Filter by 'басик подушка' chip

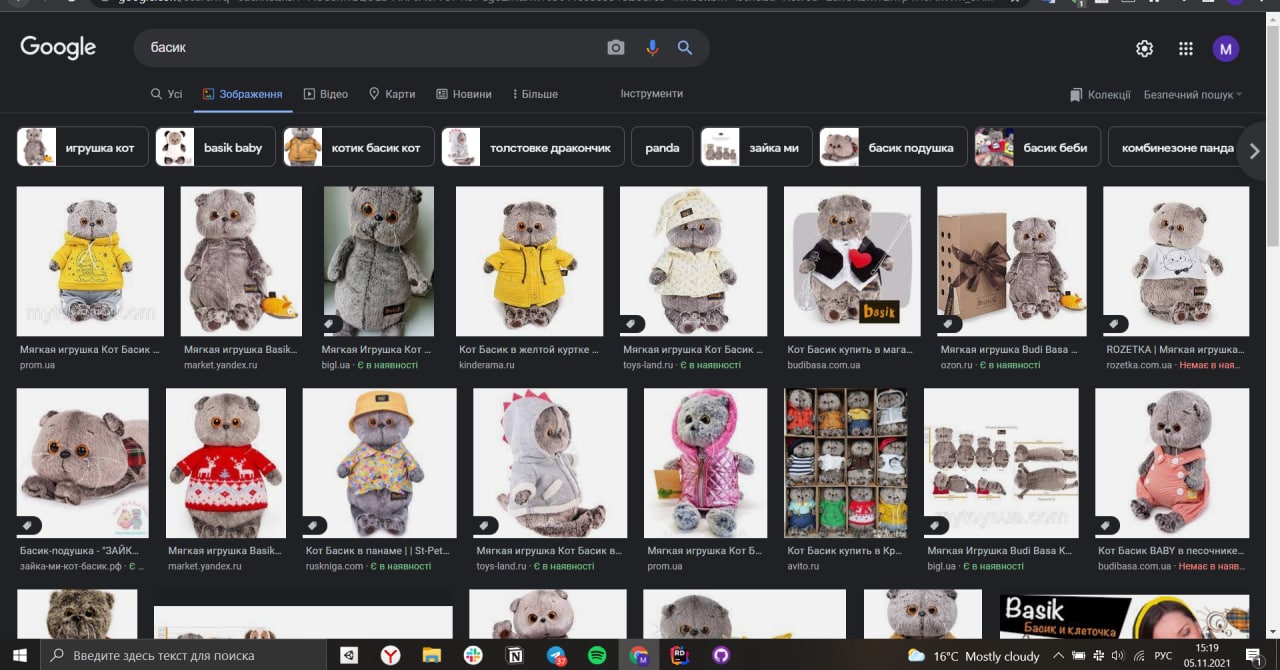point(893,147)
